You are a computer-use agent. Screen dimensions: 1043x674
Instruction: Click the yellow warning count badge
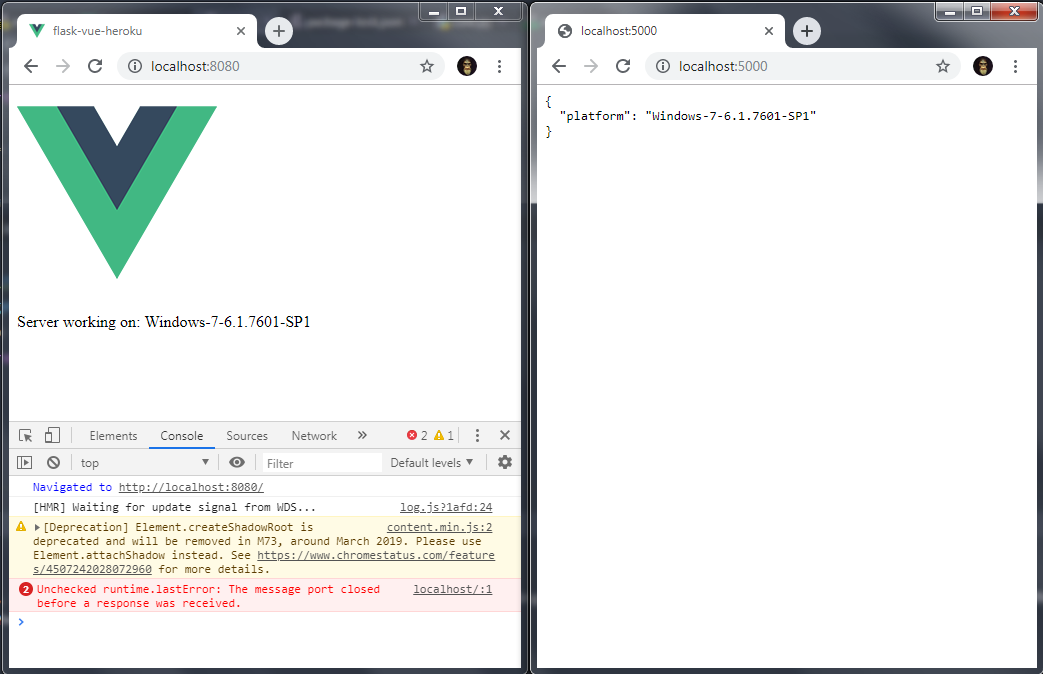click(444, 435)
